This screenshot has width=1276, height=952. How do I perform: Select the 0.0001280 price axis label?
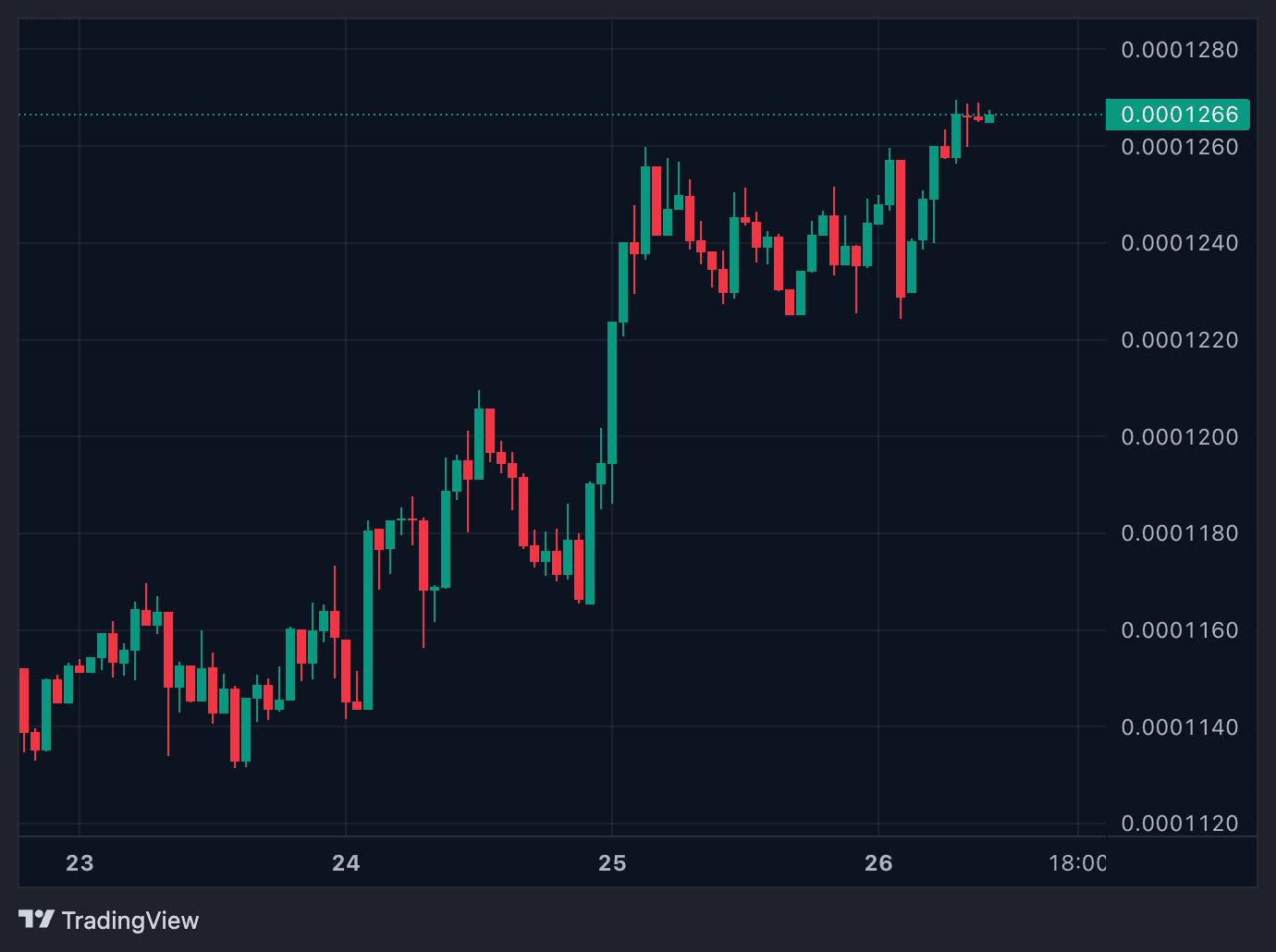pyautogui.click(x=1179, y=50)
